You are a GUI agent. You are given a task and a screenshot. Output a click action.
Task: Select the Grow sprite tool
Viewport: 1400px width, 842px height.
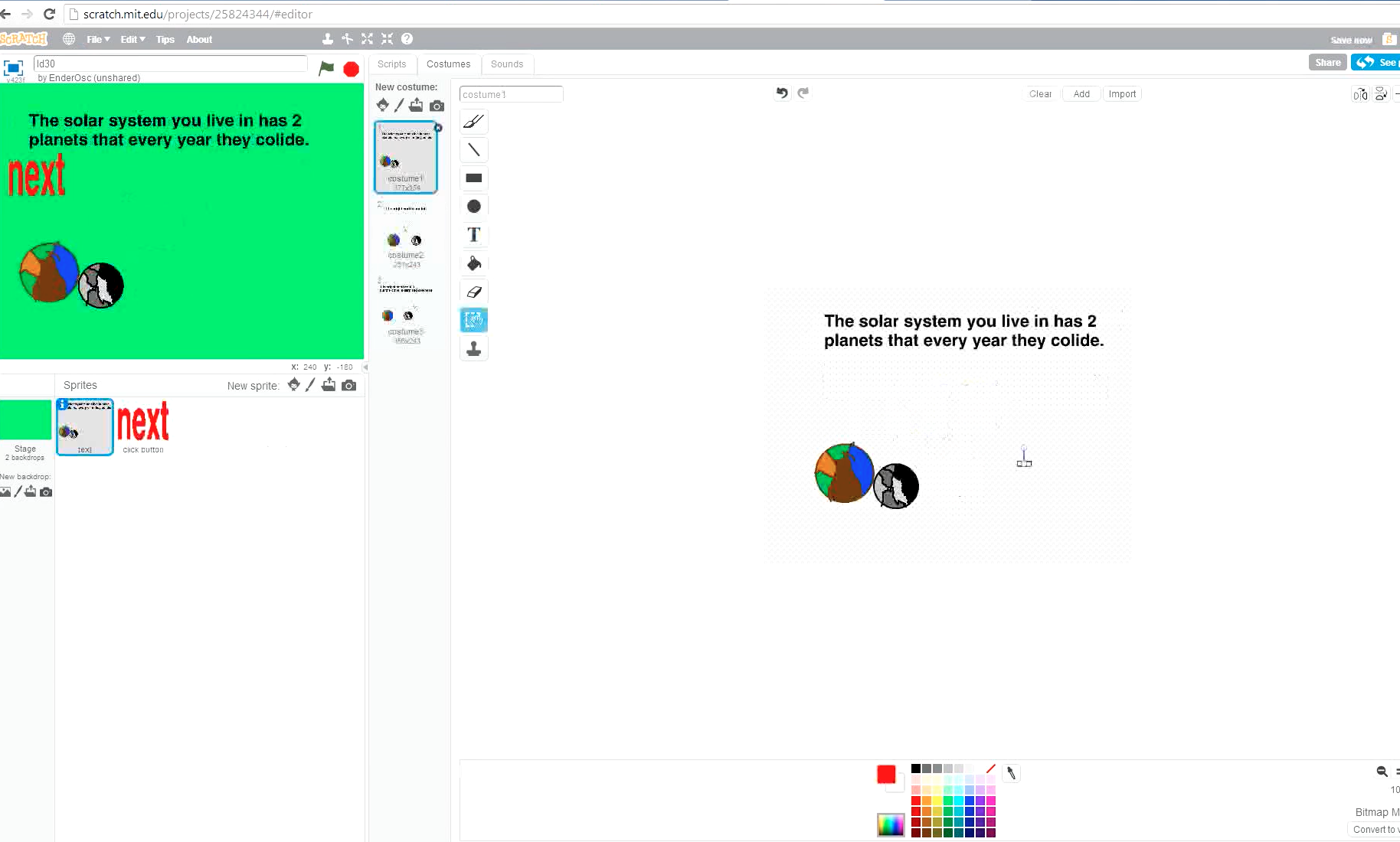pos(368,39)
